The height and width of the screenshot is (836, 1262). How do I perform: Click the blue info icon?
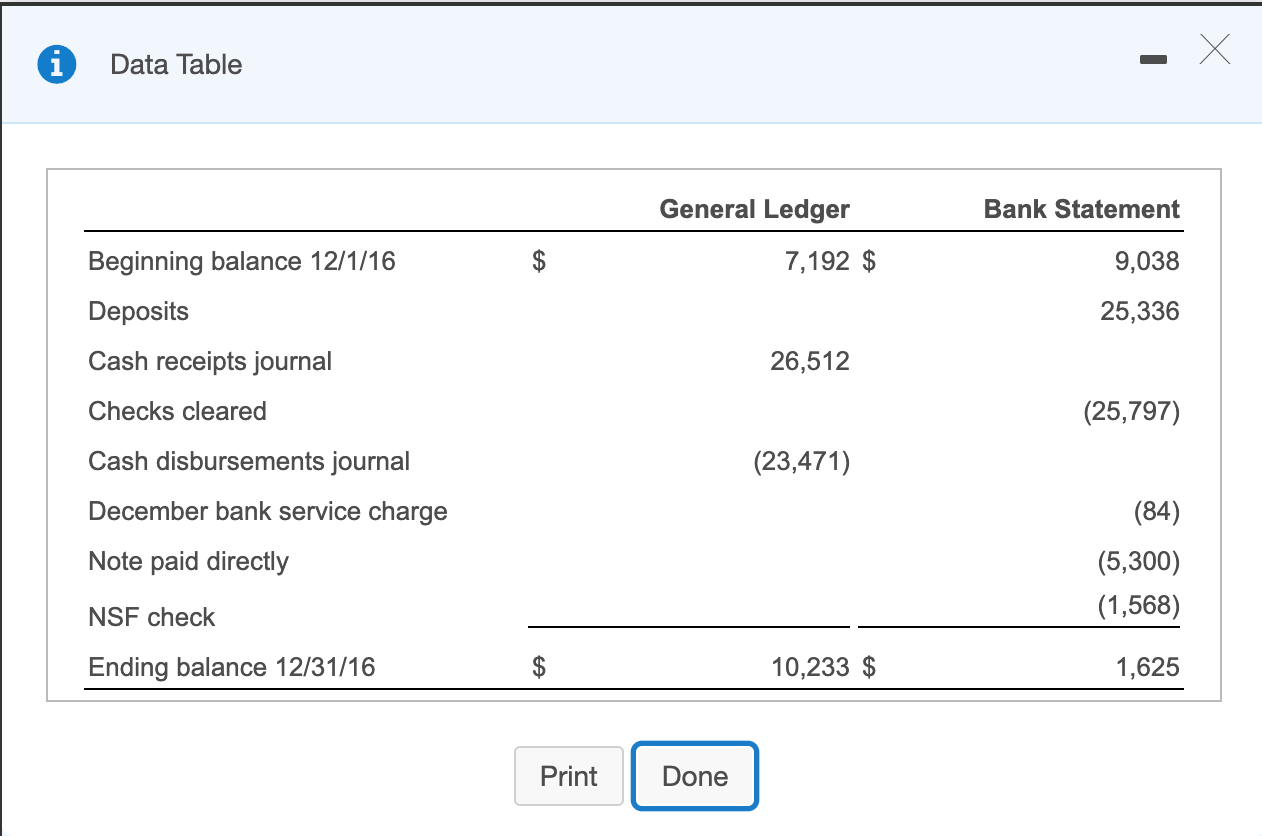pos(56,63)
